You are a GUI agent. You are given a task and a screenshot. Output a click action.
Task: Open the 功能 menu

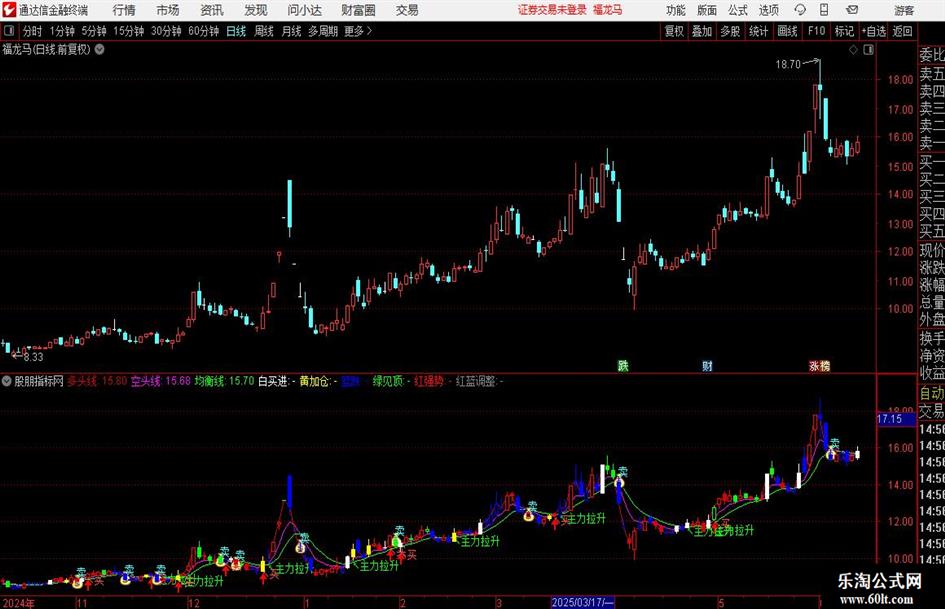click(676, 10)
